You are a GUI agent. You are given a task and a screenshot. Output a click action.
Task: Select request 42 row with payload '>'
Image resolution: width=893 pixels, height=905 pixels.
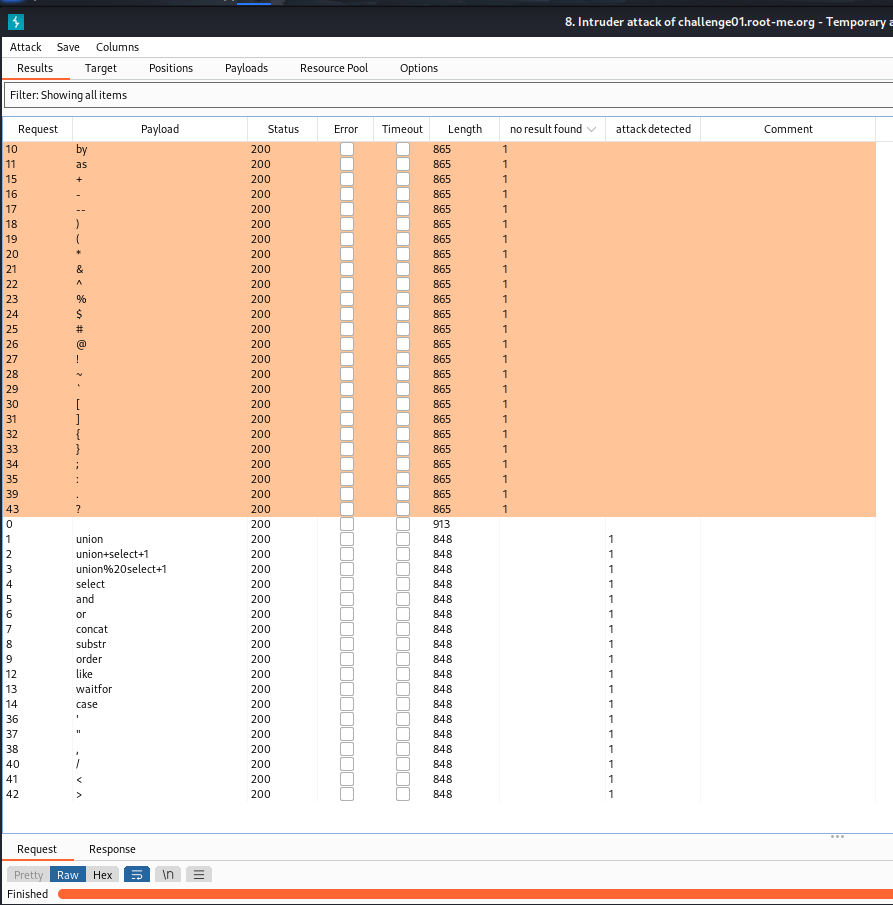[x=439, y=794]
